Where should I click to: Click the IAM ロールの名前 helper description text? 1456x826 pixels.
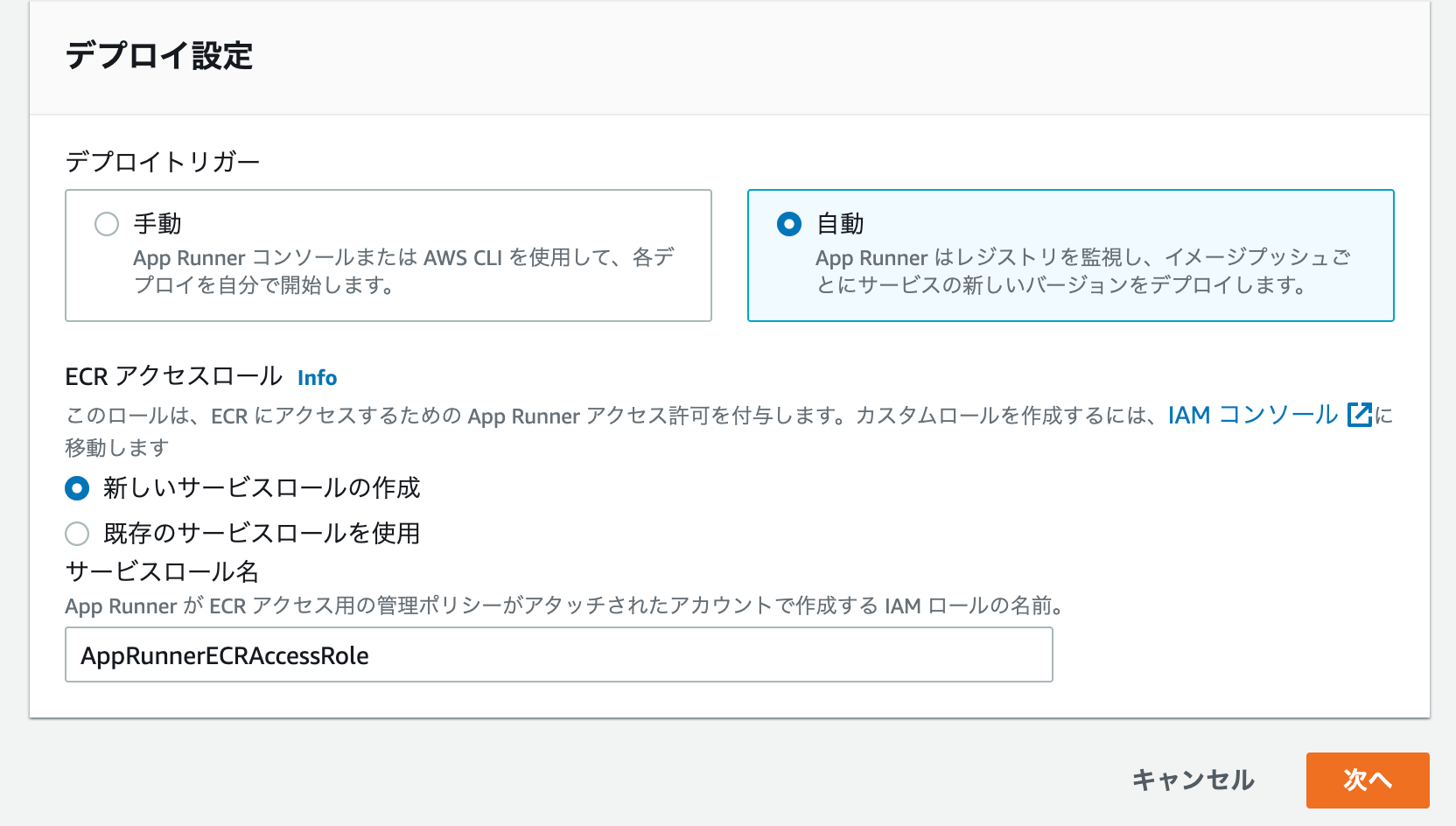564,606
